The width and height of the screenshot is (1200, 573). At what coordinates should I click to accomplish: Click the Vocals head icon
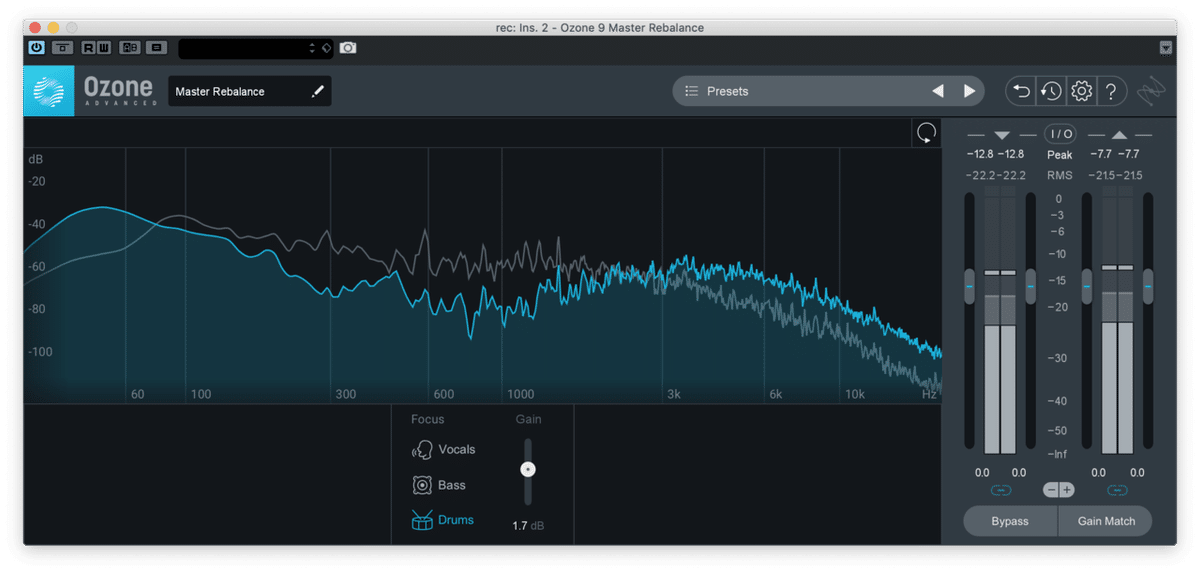point(422,450)
